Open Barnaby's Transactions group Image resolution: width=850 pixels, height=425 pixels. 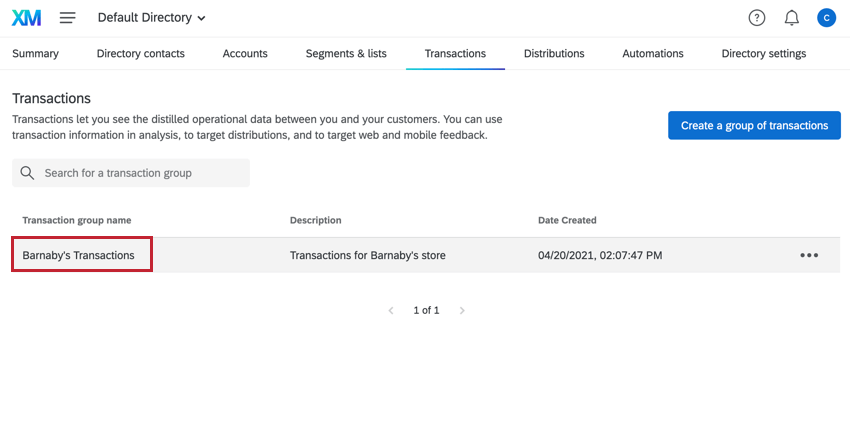(79, 255)
